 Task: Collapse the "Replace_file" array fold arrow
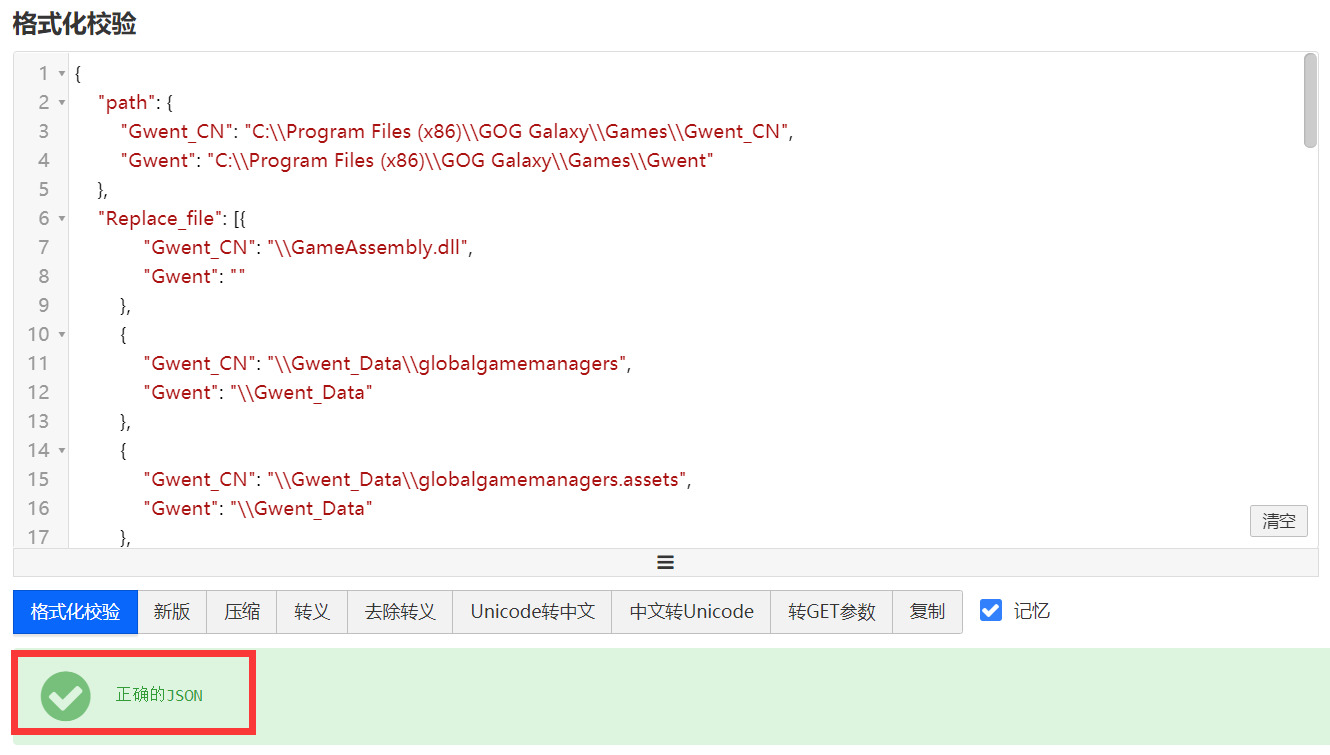click(62, 219)
